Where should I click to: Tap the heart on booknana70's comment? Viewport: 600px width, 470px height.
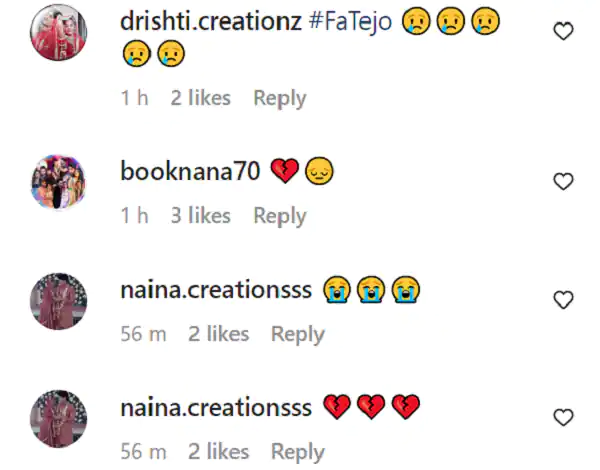pyautogui.click(x=564, y=182)
